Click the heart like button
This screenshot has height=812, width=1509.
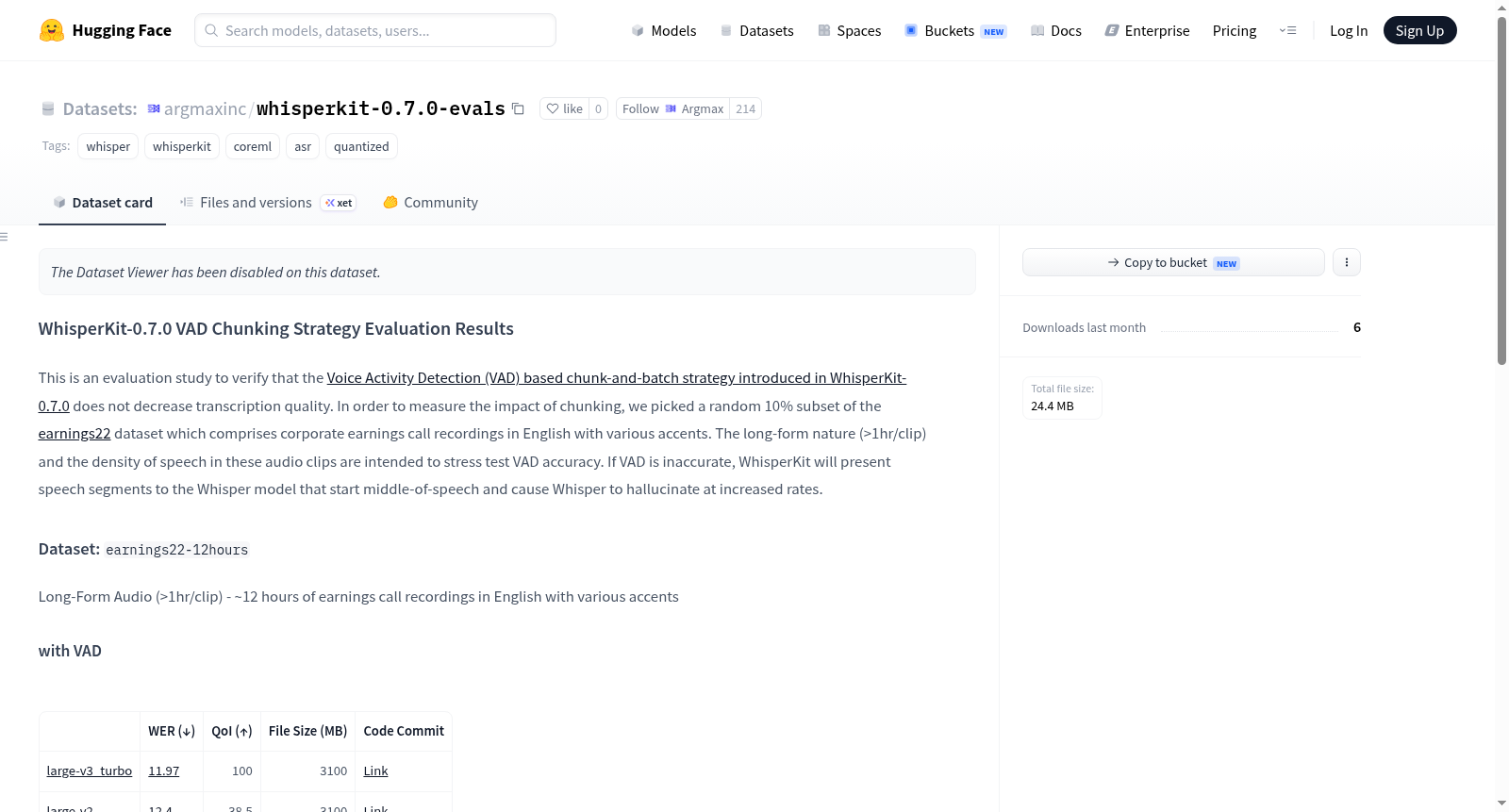[x=564, y=108]
